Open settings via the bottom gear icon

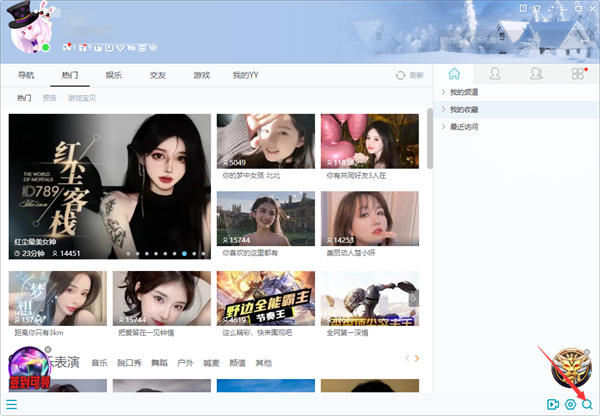[x=570, y=404]
